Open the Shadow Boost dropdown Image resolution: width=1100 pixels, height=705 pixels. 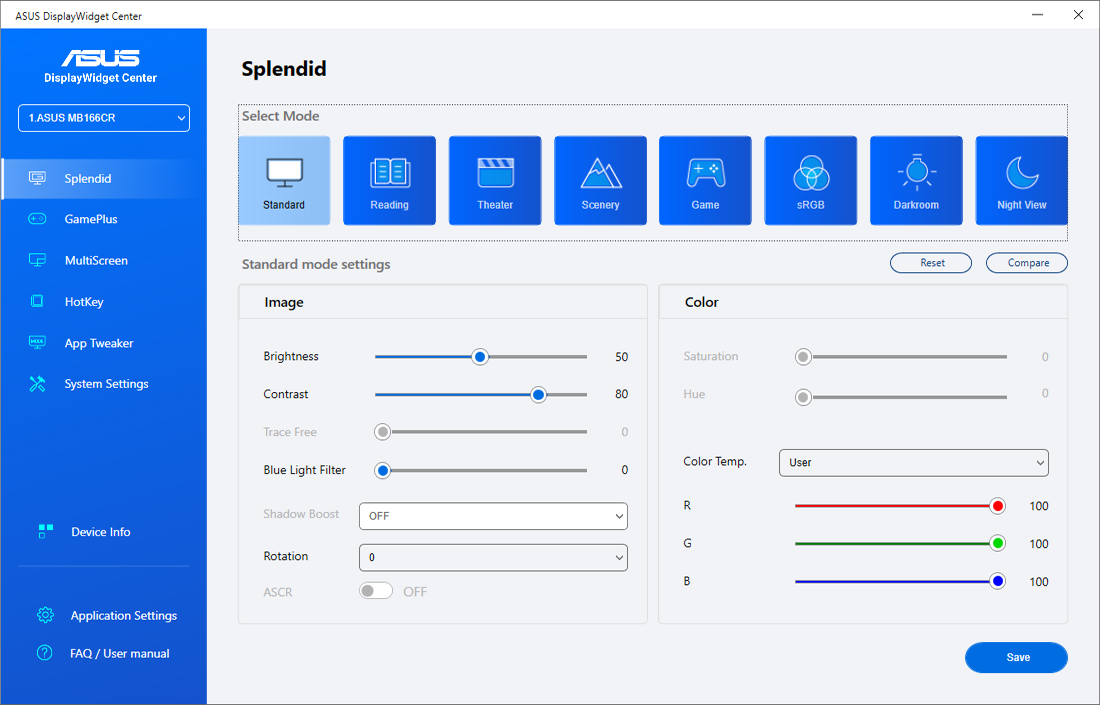coord(493,516)
